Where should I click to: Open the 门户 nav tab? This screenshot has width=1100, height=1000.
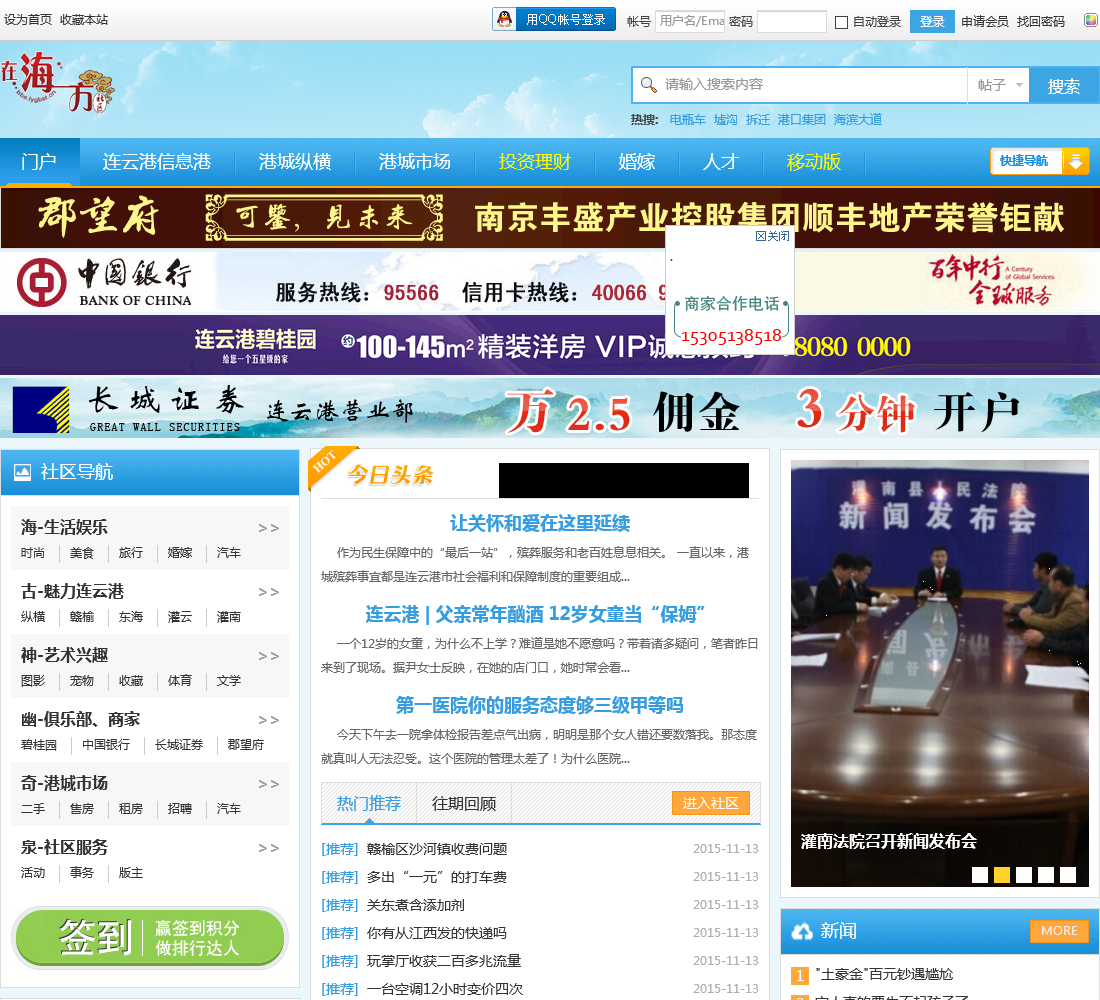(39, 162)
